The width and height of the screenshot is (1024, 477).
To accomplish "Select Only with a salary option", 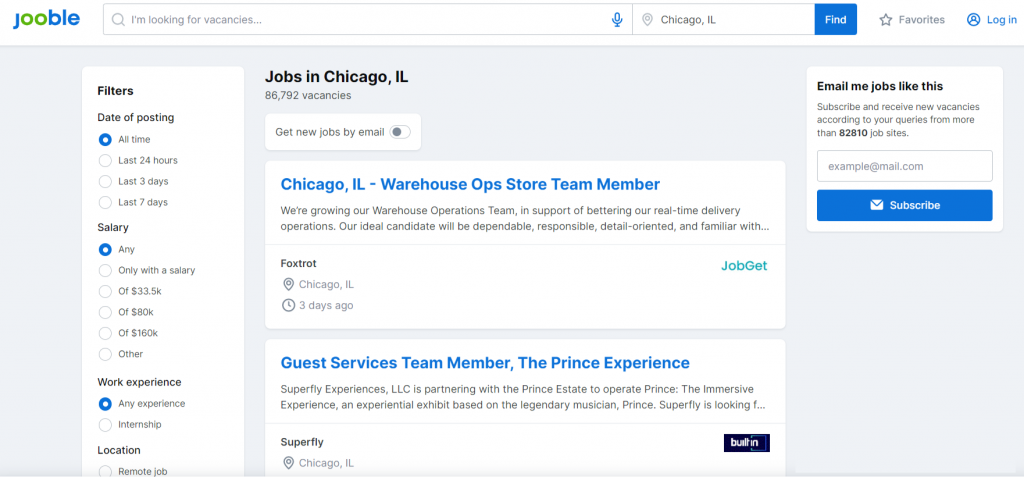I will point(105,270).
